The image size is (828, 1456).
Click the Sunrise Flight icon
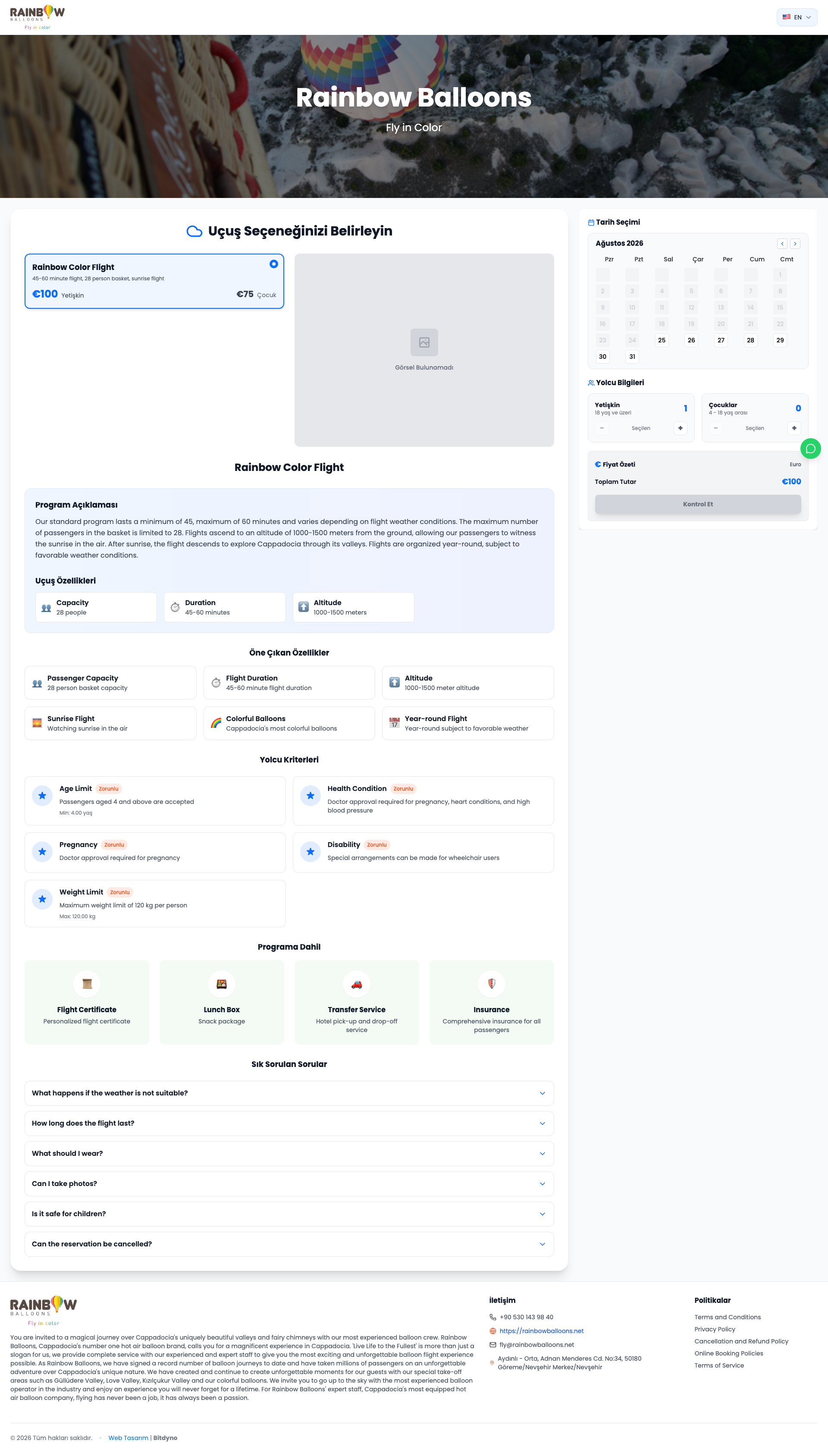37,722
